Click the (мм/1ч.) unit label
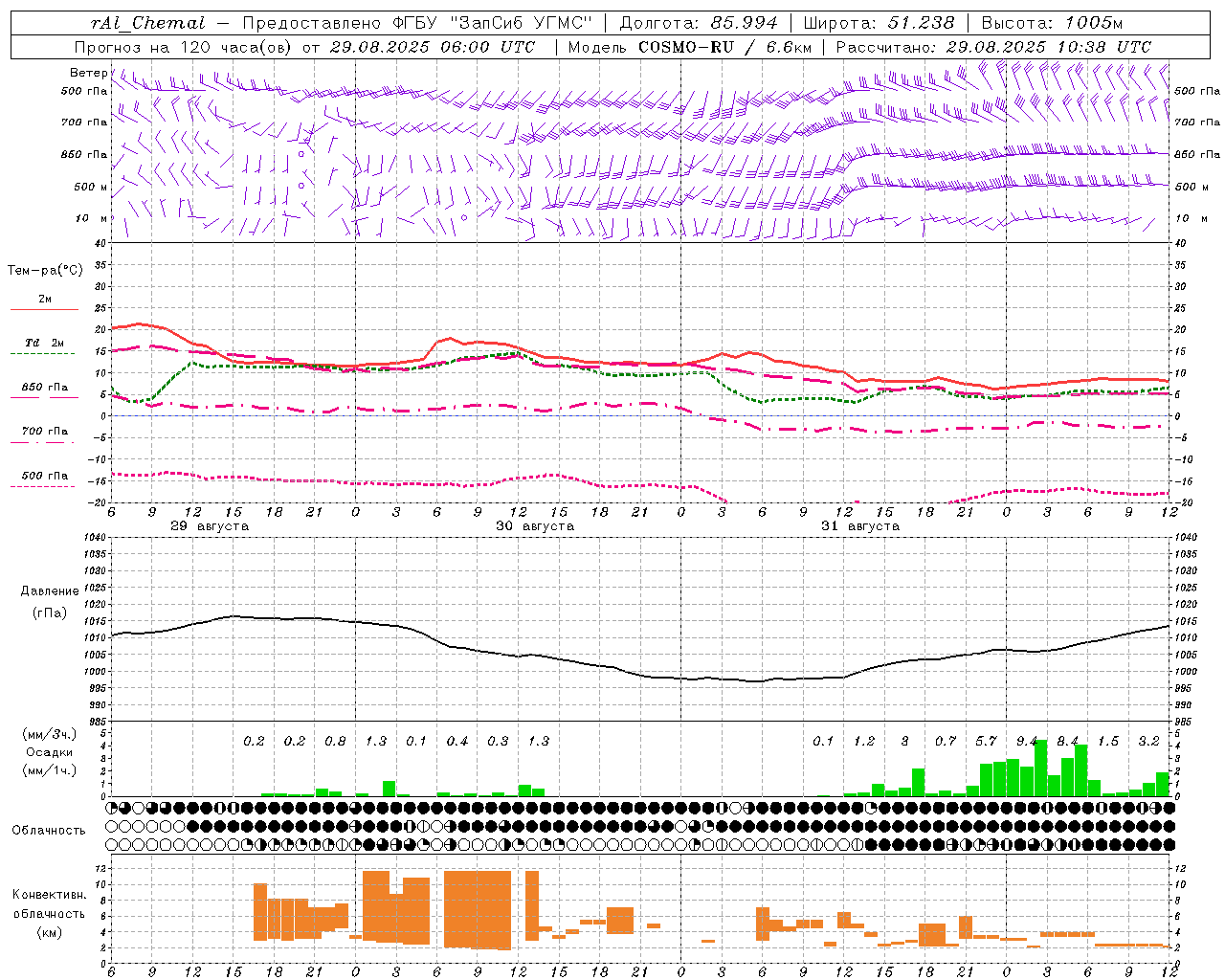Screen dimensions: 1225x980 [x=50, y=770]
